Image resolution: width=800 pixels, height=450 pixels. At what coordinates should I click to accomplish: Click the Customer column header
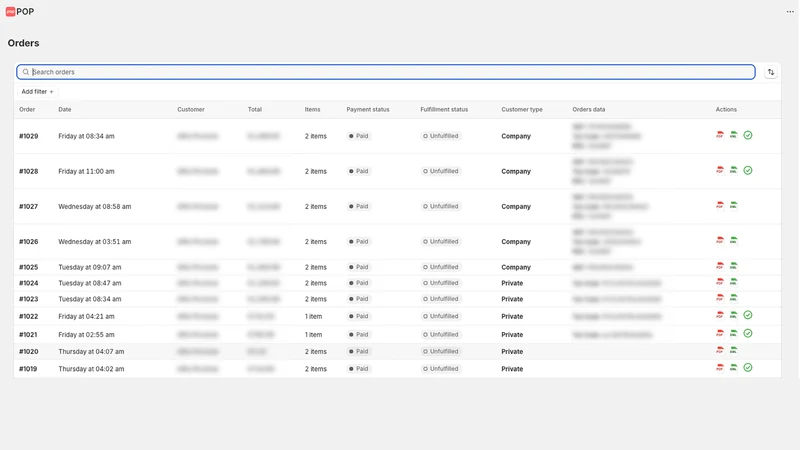(191, 110)
